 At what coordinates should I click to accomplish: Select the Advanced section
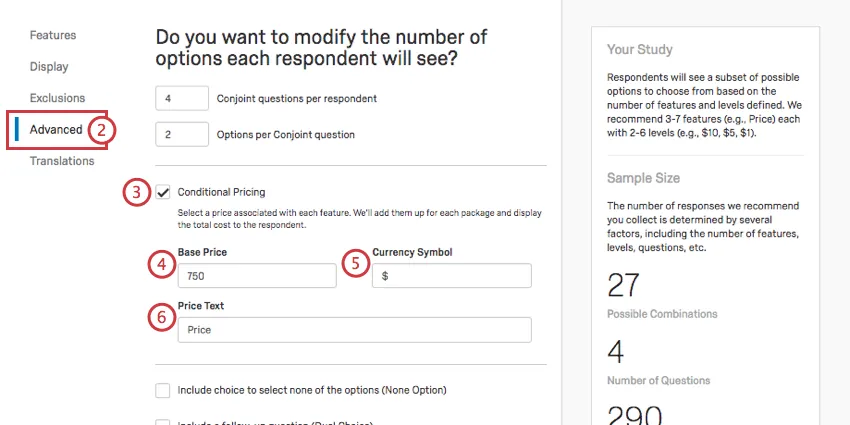[x=56, y=130]
